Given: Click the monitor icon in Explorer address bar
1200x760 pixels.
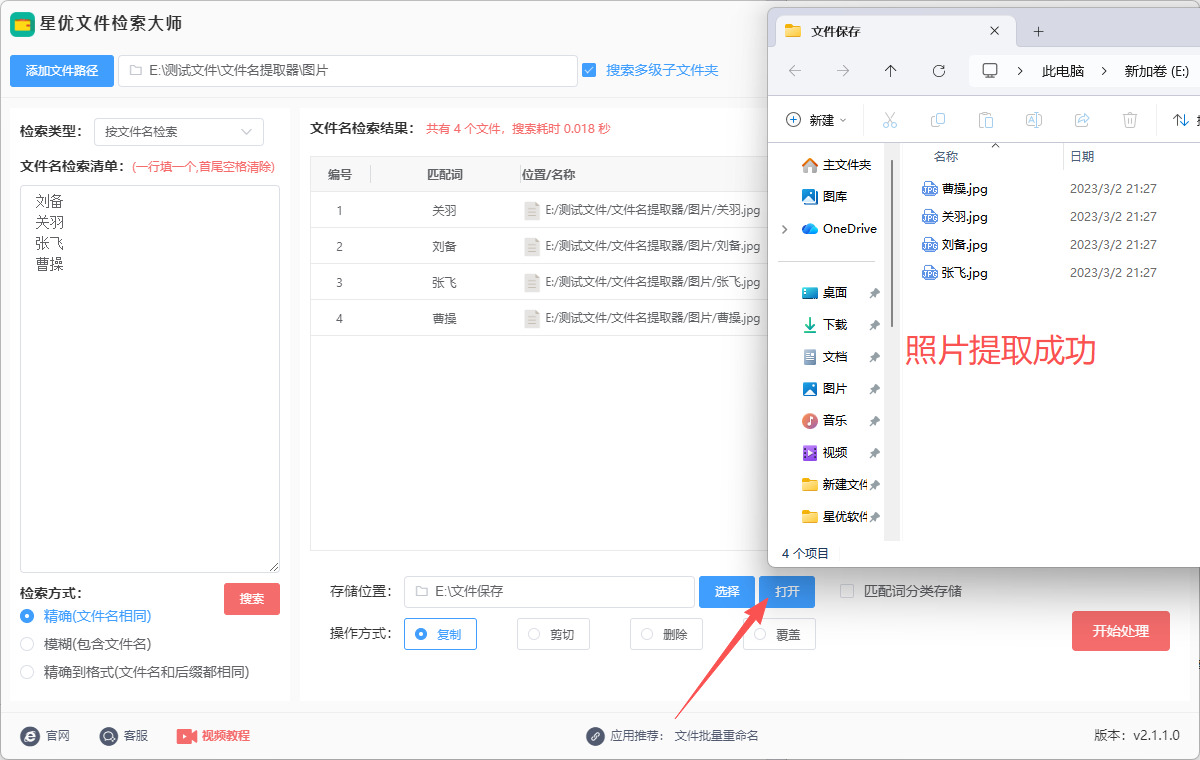Looking at the screenshot, I should [990, 71].
